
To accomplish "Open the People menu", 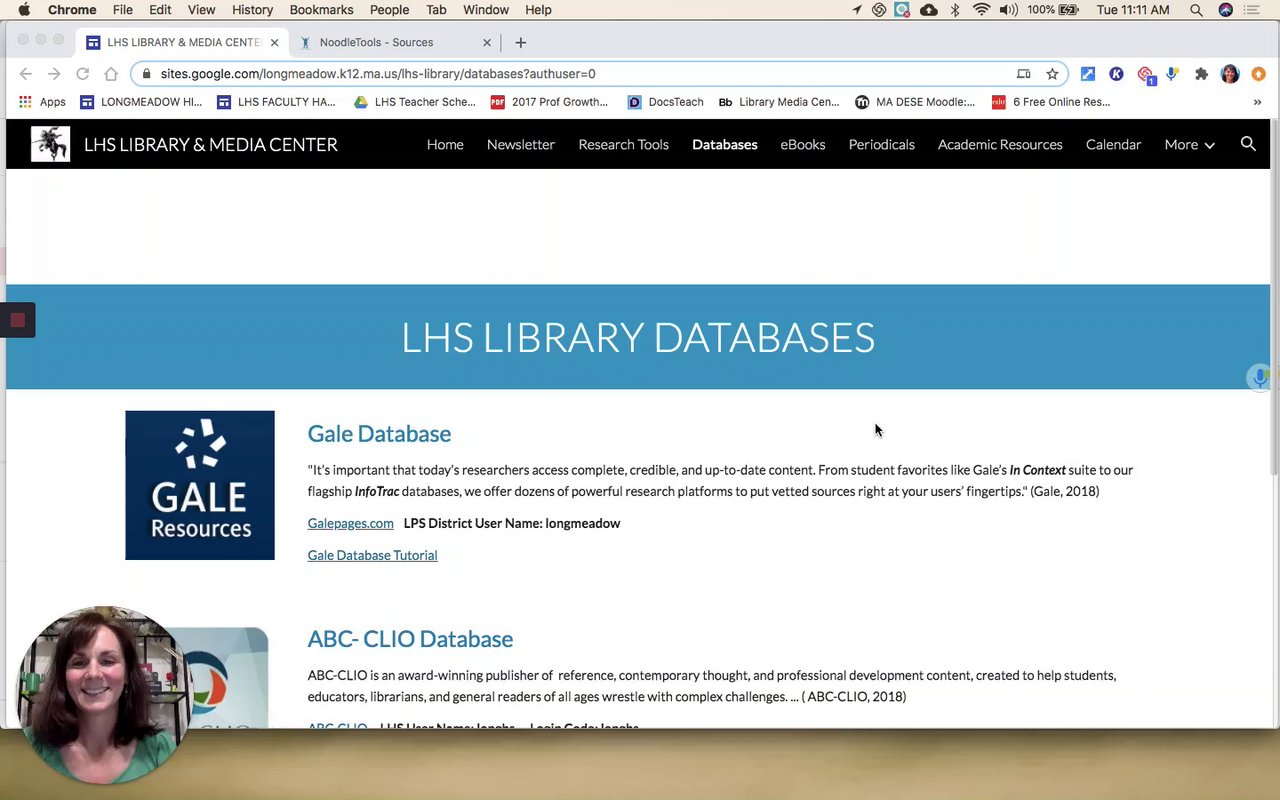I will pos(389,10).
